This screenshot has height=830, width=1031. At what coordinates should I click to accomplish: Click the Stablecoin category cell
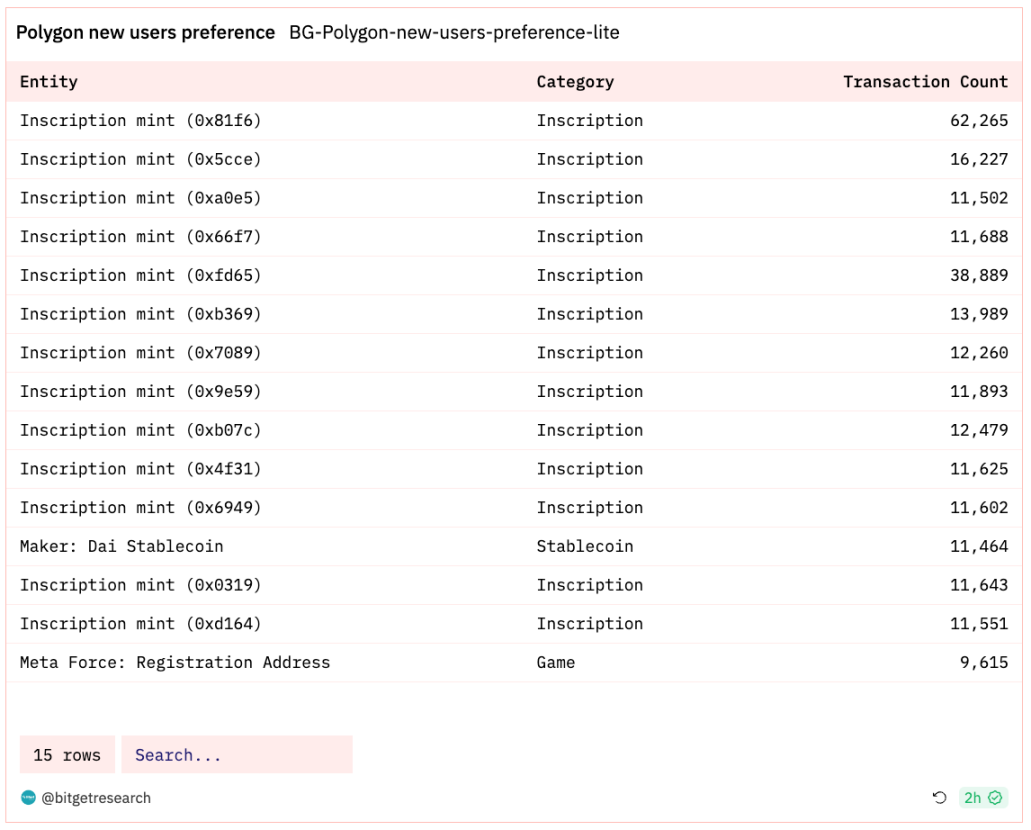(585, 546)
